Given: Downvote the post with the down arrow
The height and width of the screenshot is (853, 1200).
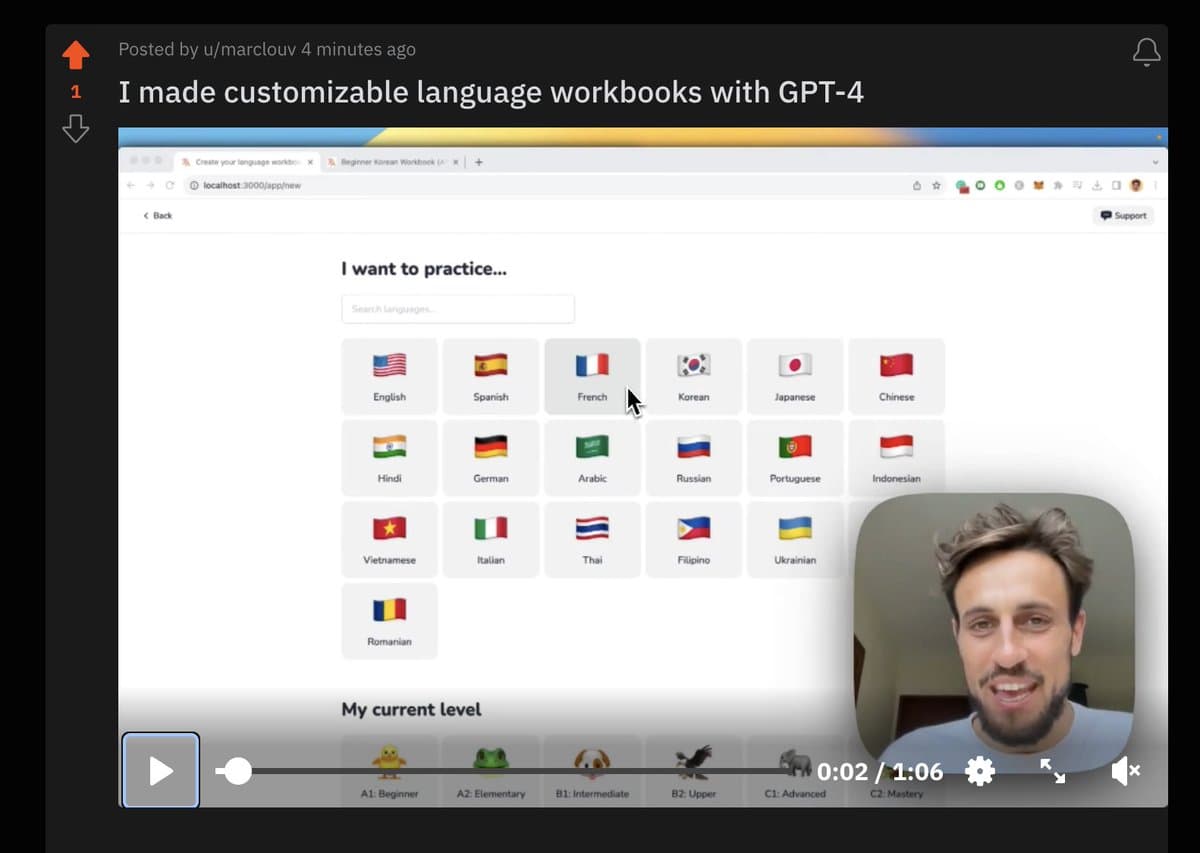Looking at the screenshot, I should click(x=76, y=128).
